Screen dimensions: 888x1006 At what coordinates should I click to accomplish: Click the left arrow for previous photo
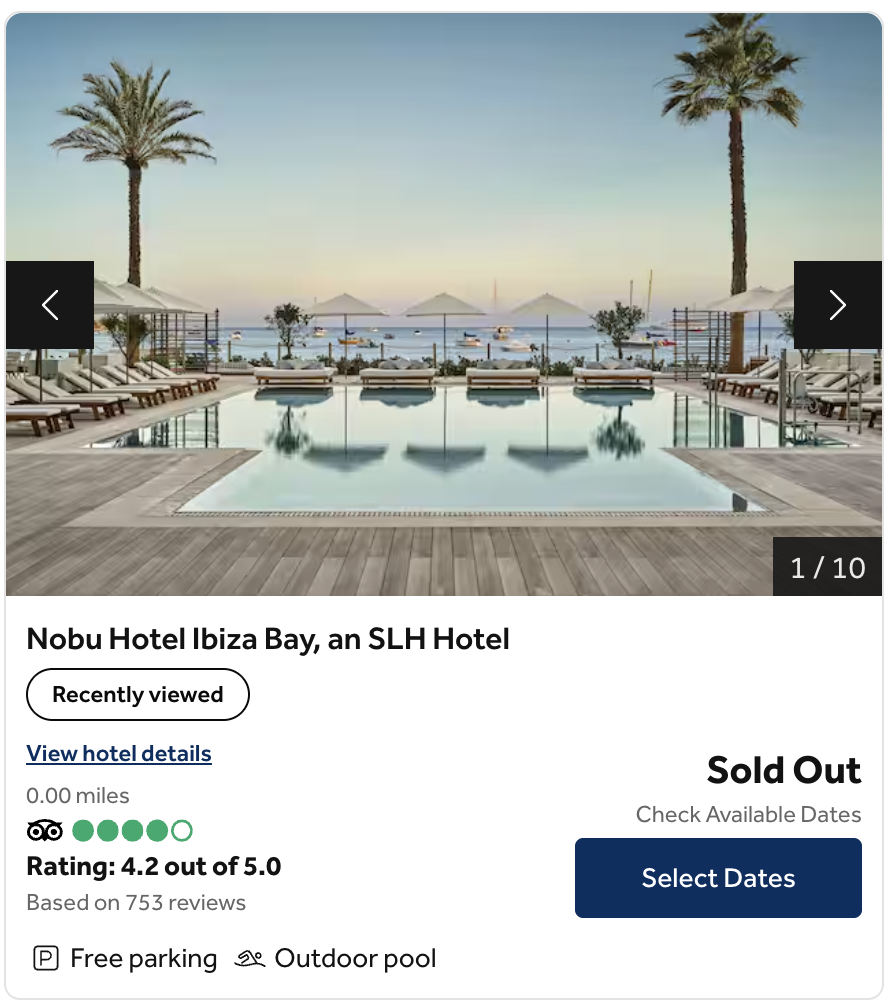click(50, 305)
